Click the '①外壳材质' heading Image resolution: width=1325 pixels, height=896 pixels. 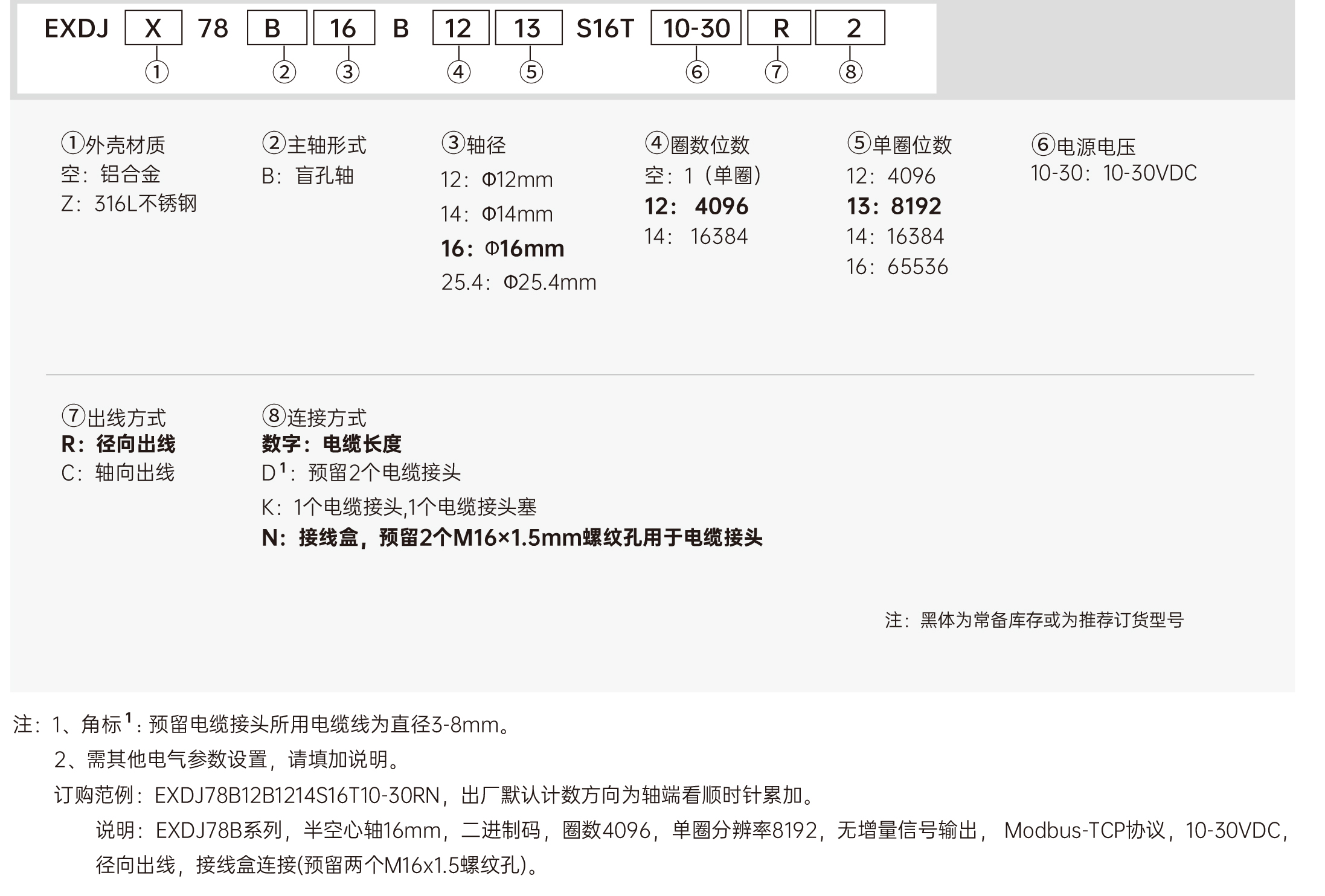tap(113, 144)
